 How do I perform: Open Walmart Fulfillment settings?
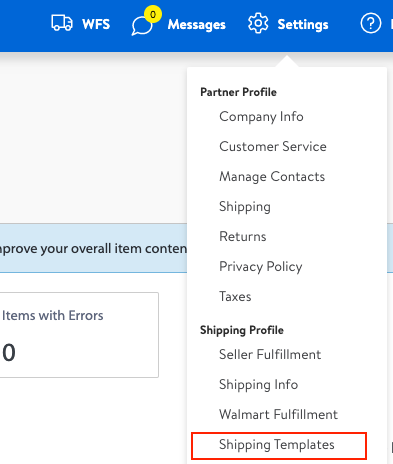278,414
